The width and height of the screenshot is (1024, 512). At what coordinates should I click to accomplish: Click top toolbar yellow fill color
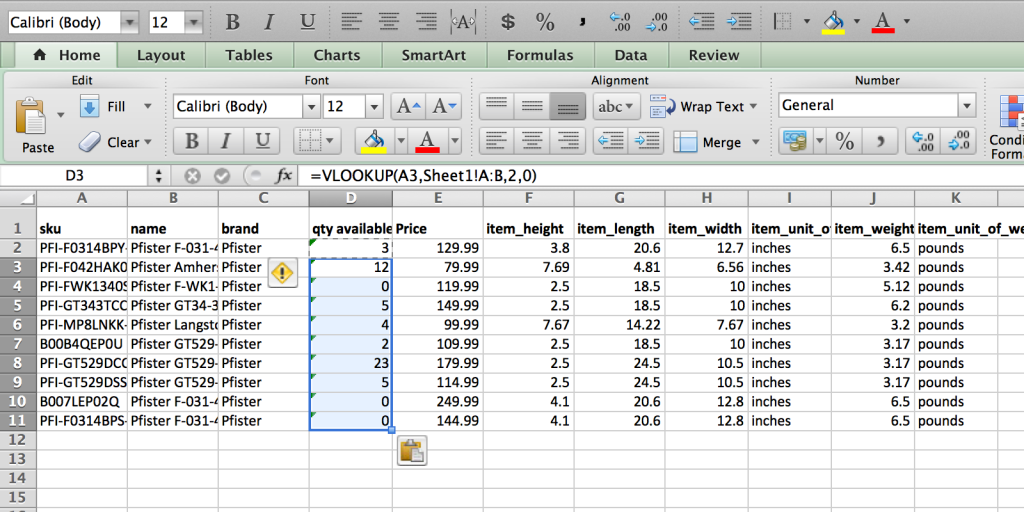(833, 22)
